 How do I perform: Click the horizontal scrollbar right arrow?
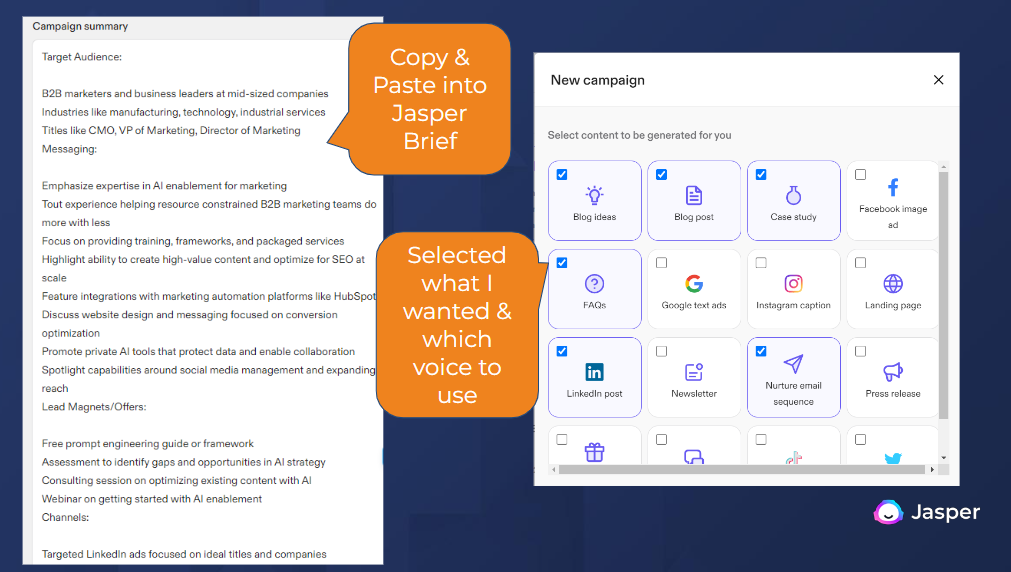click(933, 469)
